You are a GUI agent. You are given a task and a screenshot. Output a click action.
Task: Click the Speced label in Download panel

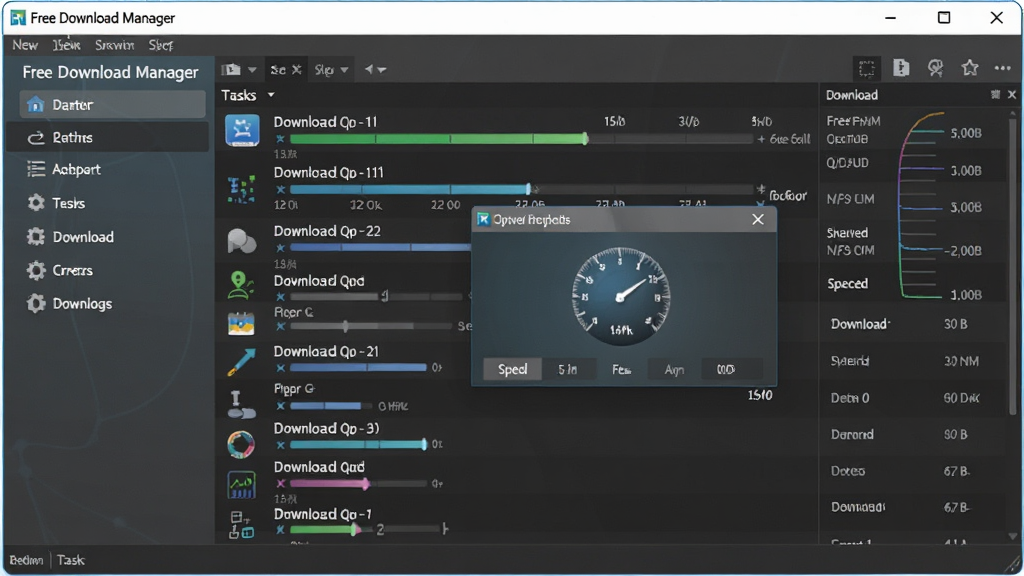848,283
